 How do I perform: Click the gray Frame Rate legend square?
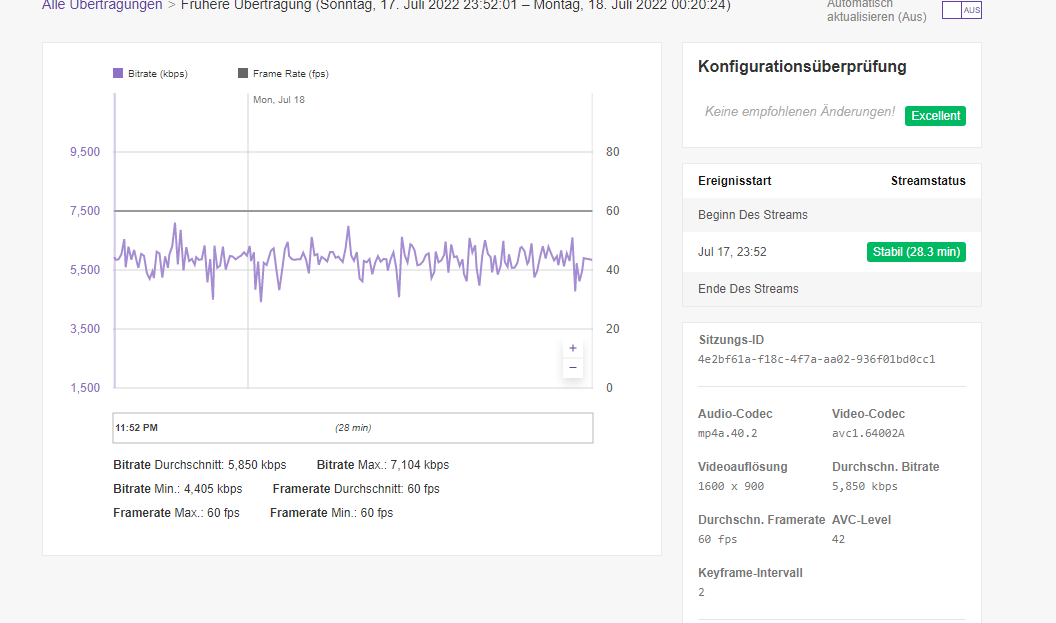pyautogui.click(x=243, y=73)
